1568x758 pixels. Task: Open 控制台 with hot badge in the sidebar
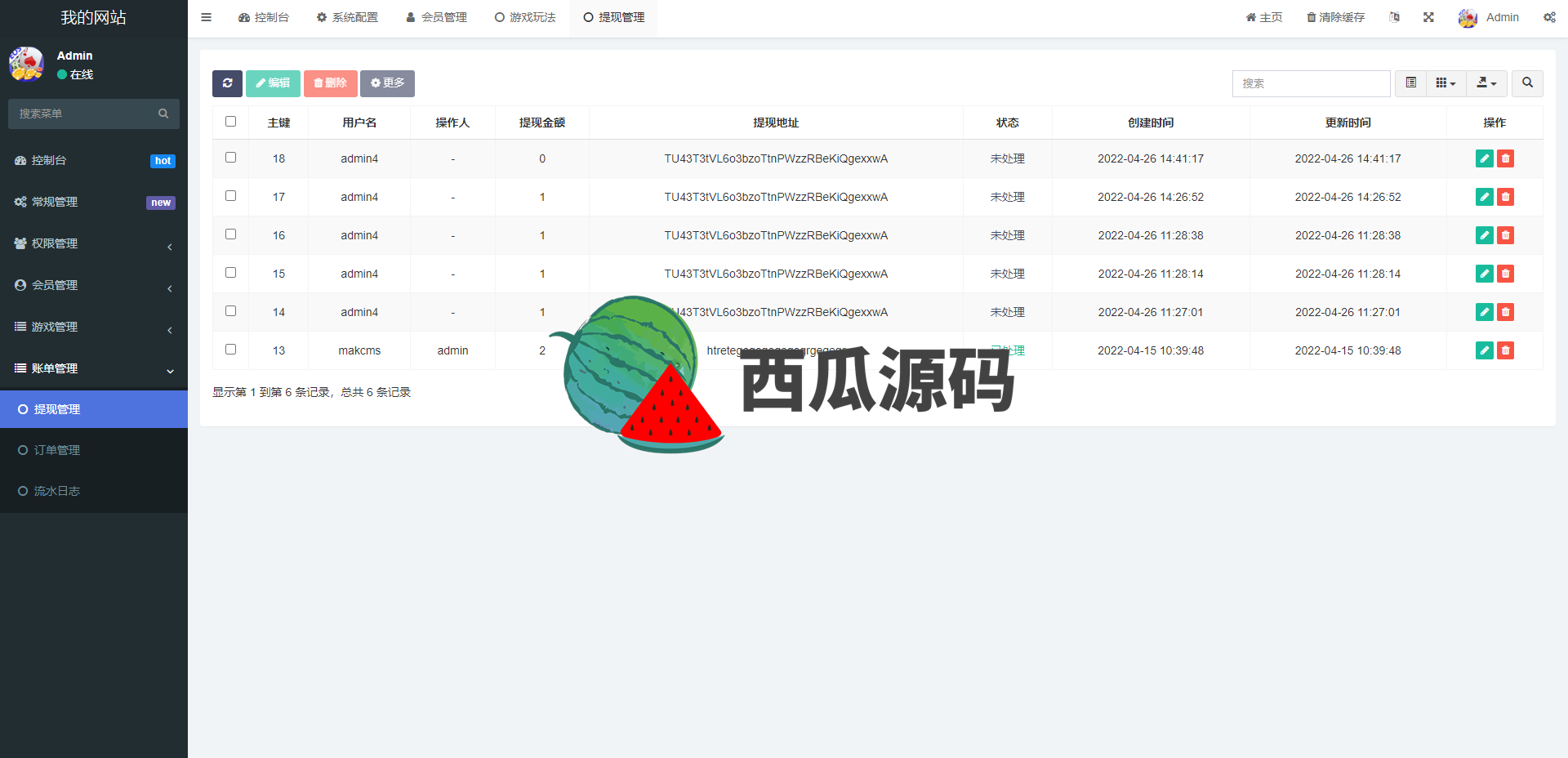94,161
